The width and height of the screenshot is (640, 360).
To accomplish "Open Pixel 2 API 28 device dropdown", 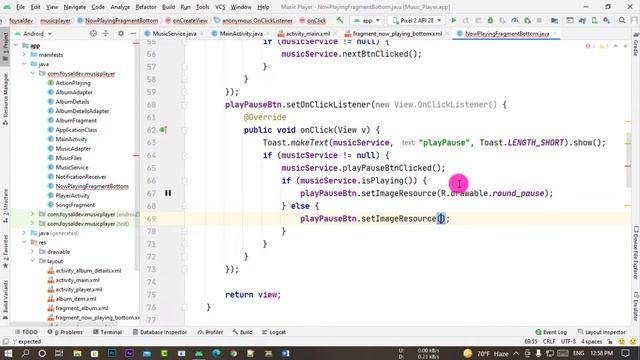I will point(416,20).
